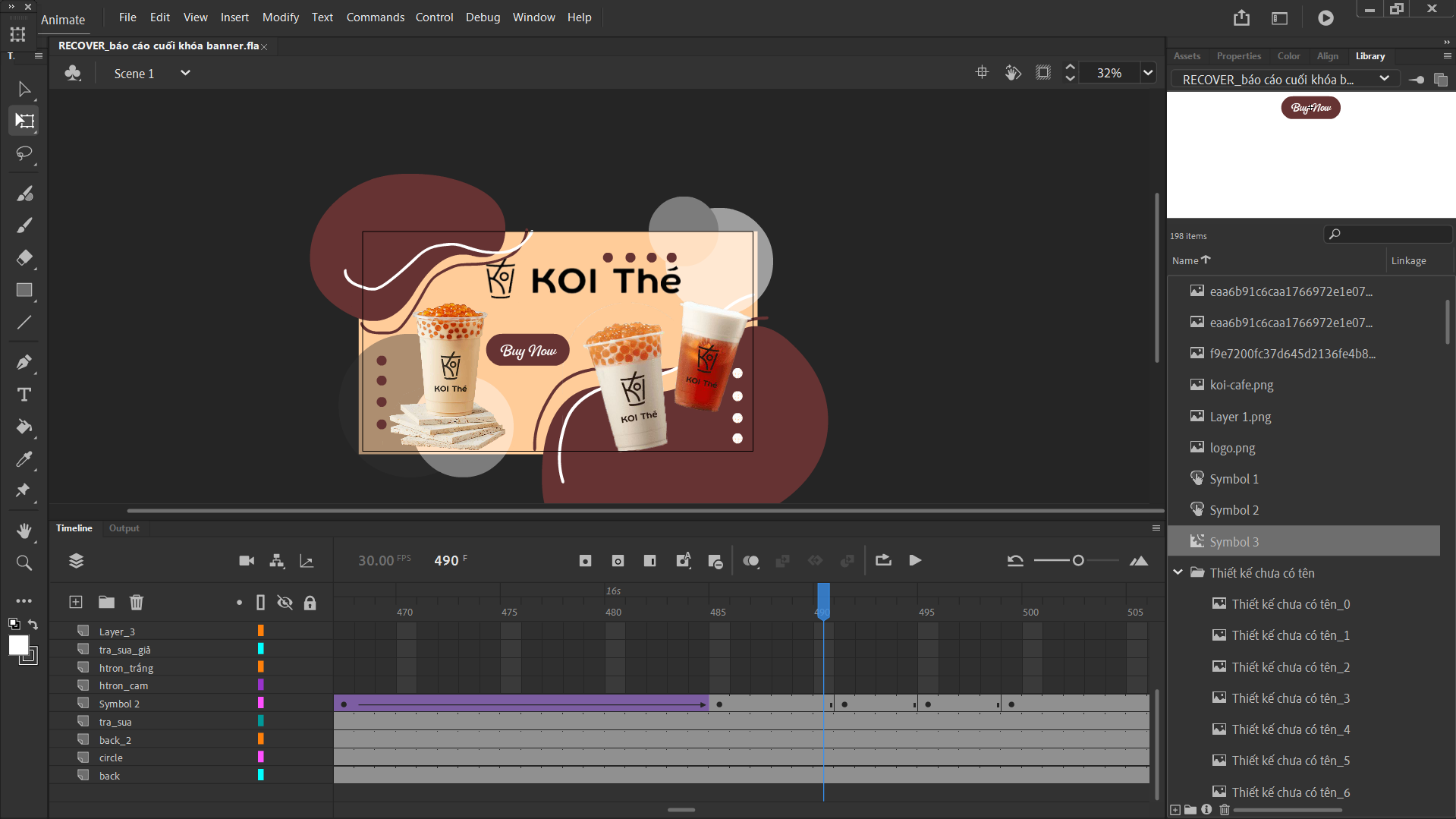Click the Clip Content Outside Stage icon
Image resolution: width=1456 pixels, height=819 pixels.
point(1043,72)
